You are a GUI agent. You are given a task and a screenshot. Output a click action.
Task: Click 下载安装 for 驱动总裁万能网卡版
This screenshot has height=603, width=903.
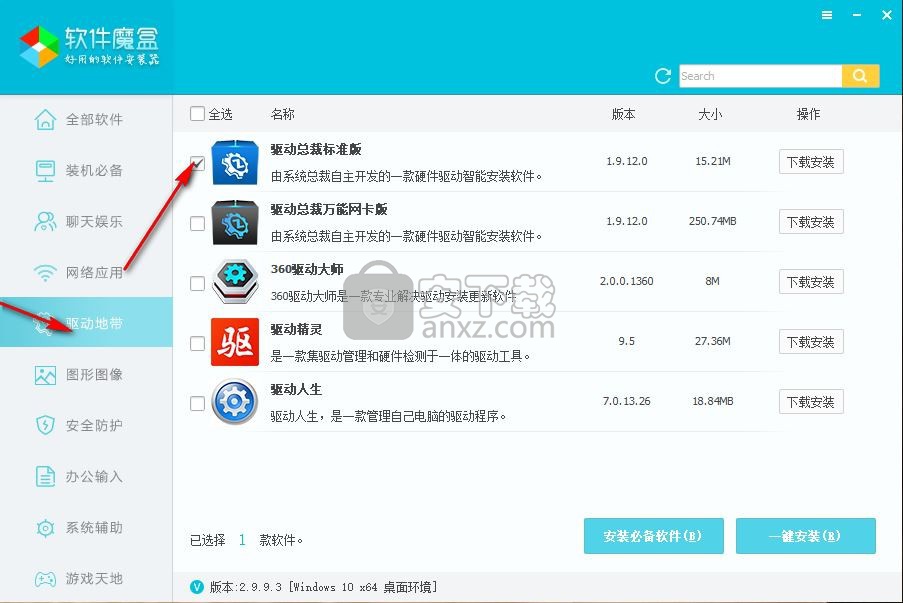point(811,222)
